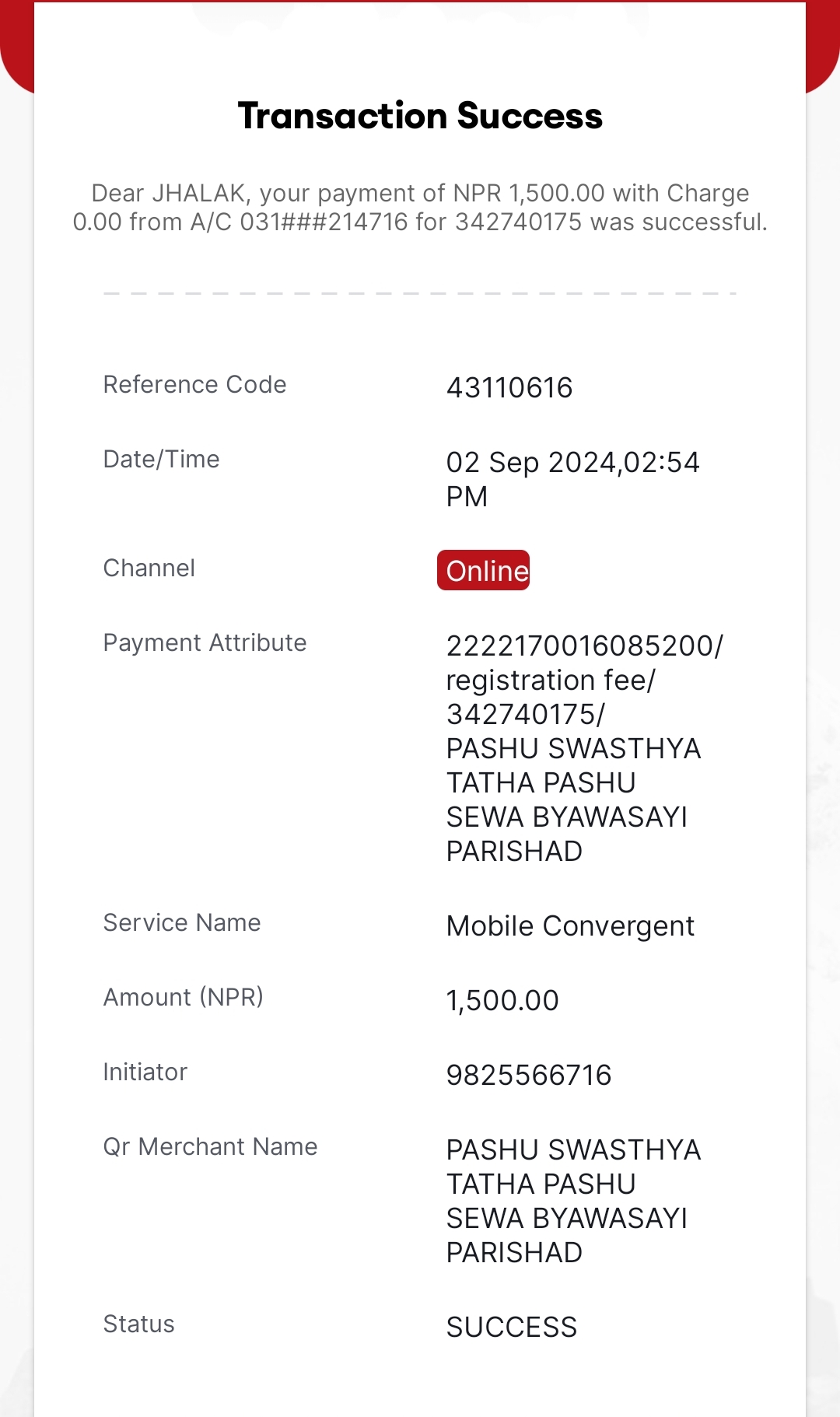Screen dimensions: 840x1417
Task: Select the Mobile Convergent service name
Action: 570,925
